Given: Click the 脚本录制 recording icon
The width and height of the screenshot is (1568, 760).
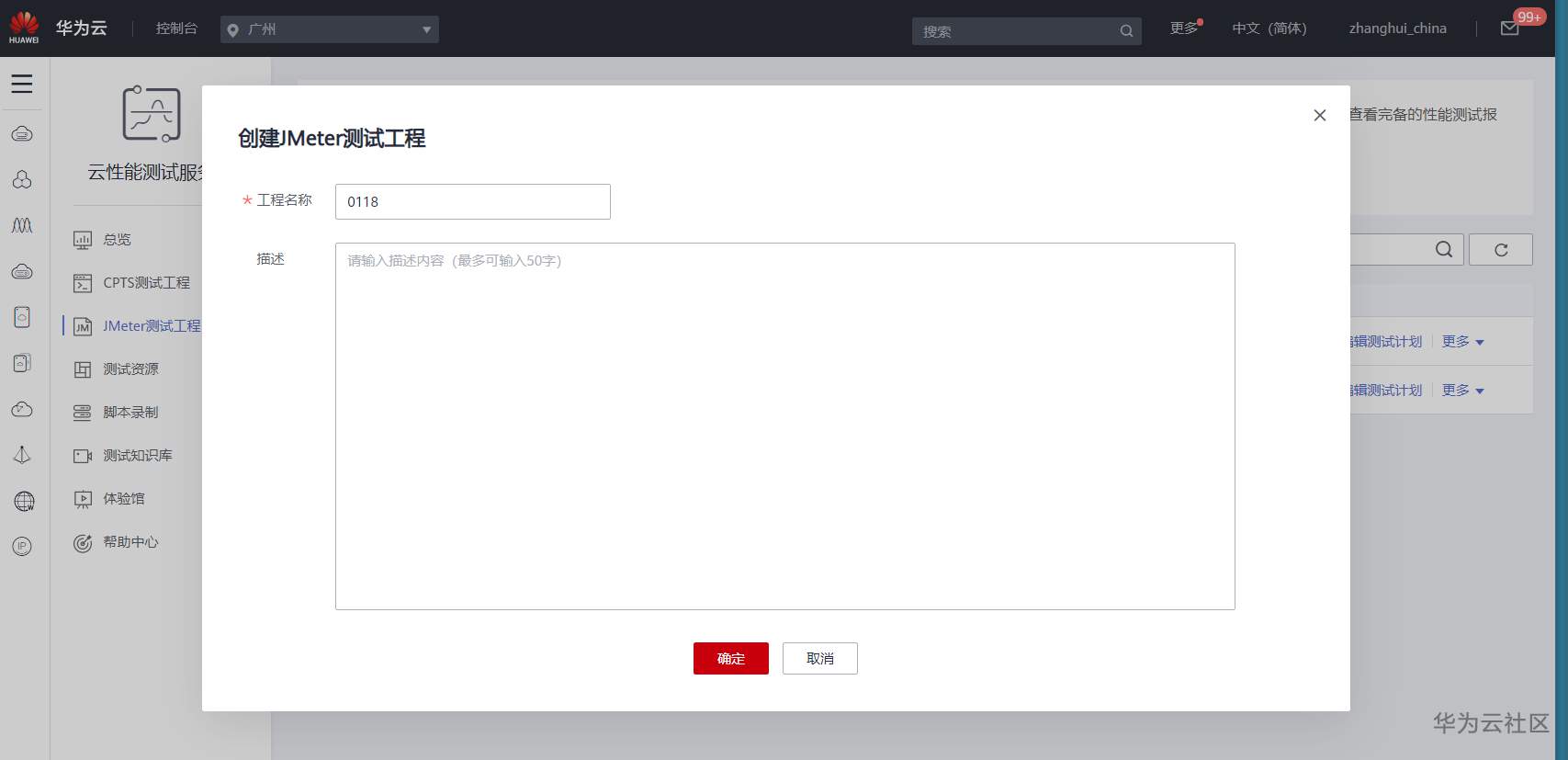Looking at the screenshot, I should click(83, 413).
